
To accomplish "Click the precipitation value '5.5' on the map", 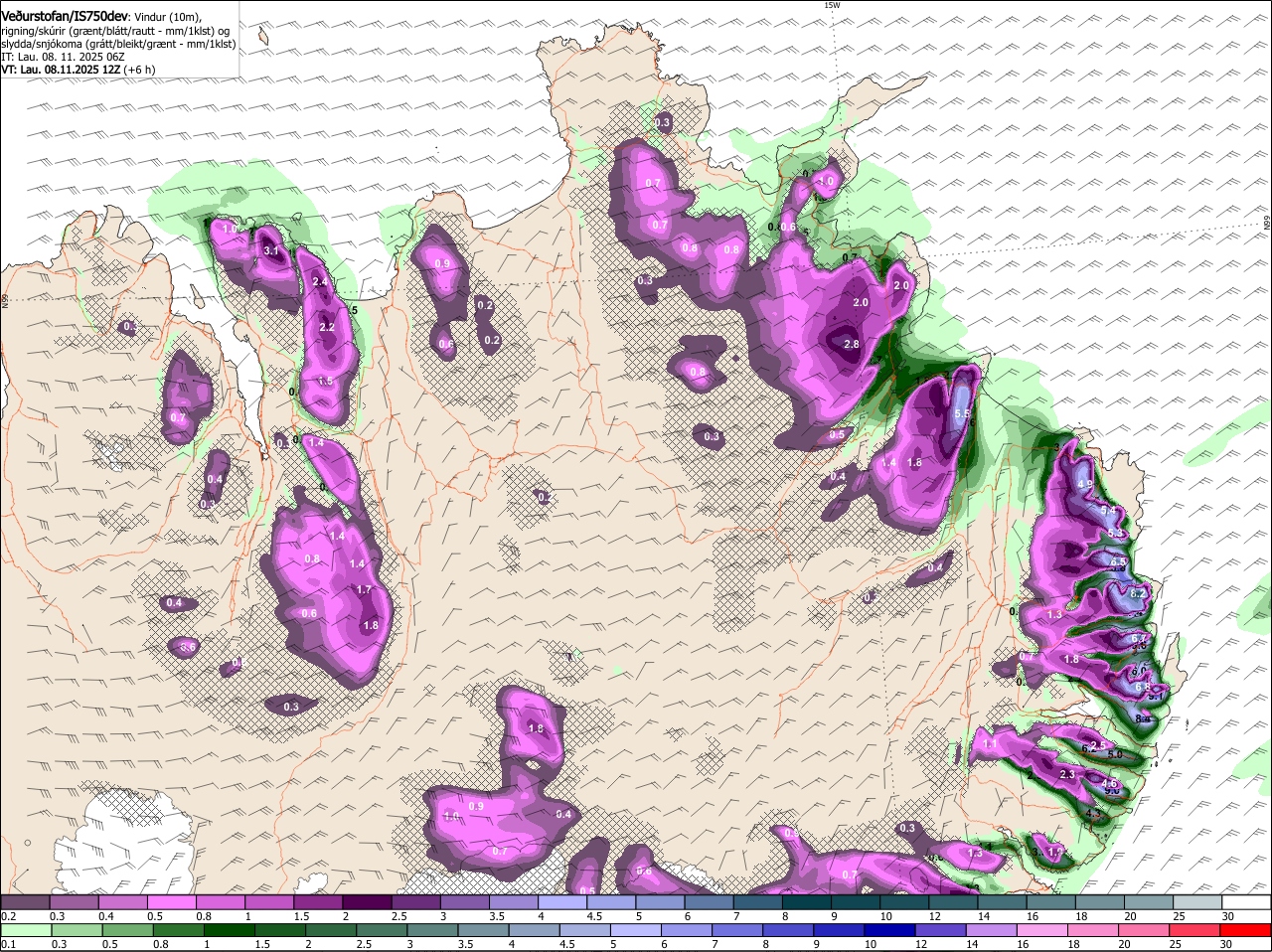I will pyautogui.click(x=962, y=412).
